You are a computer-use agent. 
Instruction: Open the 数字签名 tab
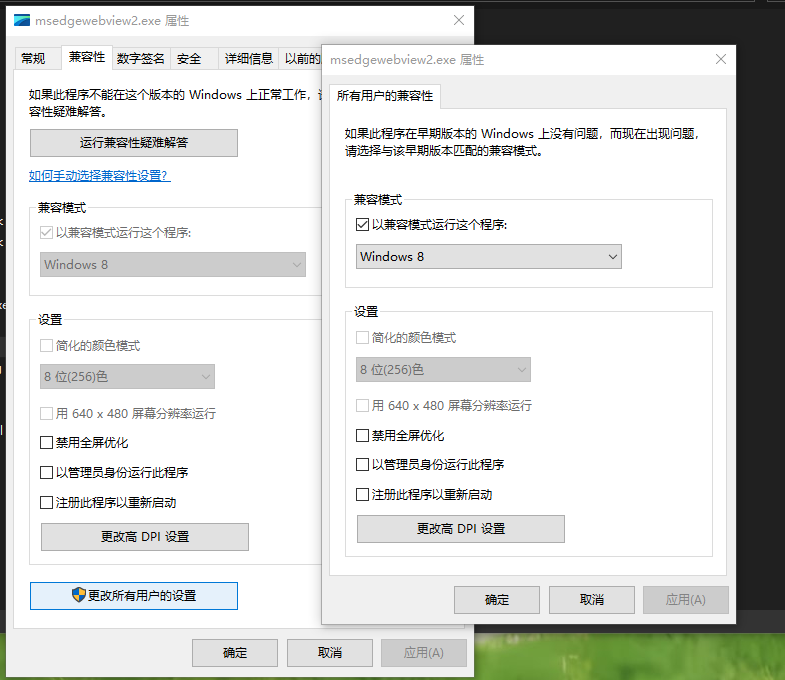[x=140, y=59]
